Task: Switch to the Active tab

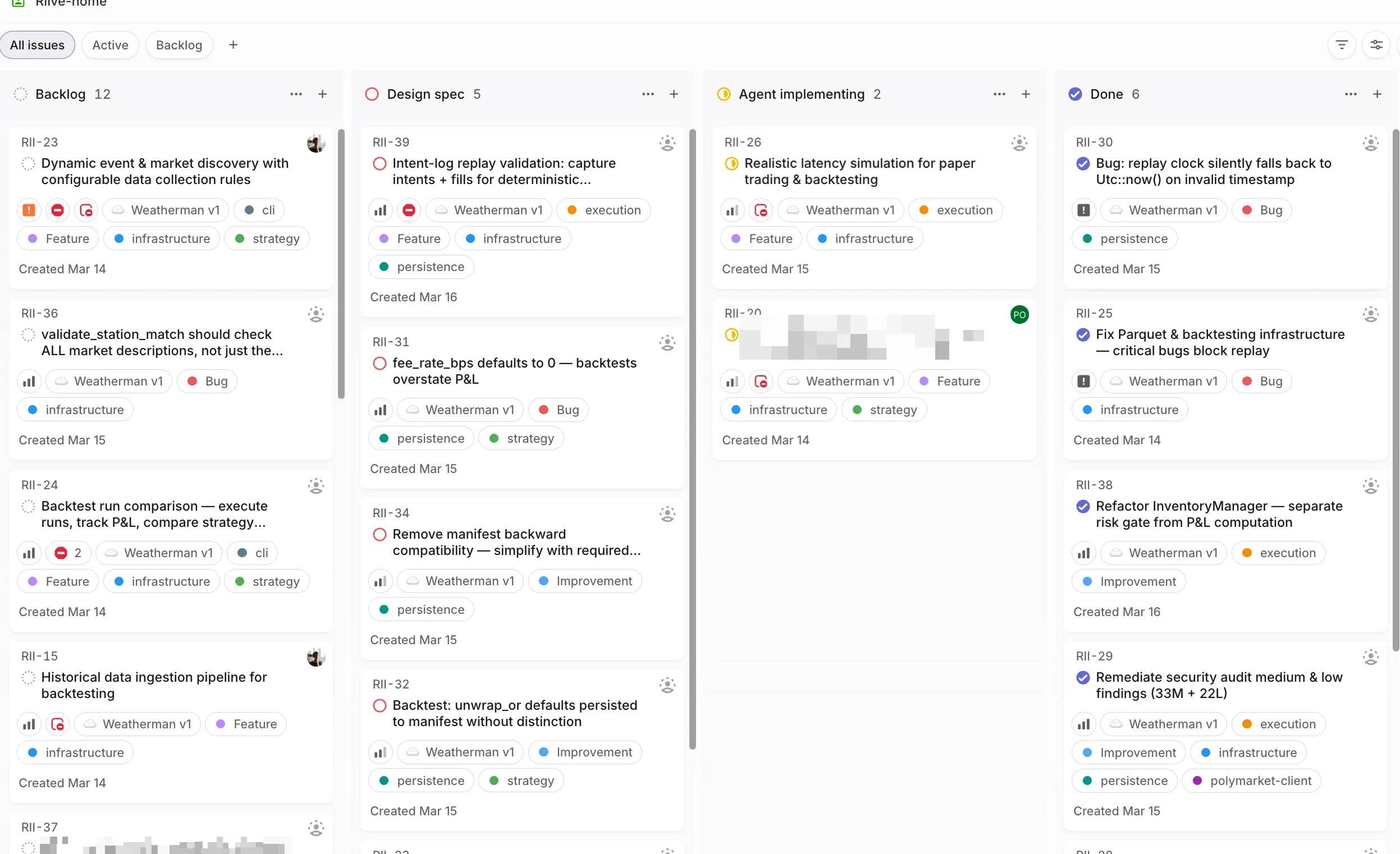Action: [x=110, y=45]
